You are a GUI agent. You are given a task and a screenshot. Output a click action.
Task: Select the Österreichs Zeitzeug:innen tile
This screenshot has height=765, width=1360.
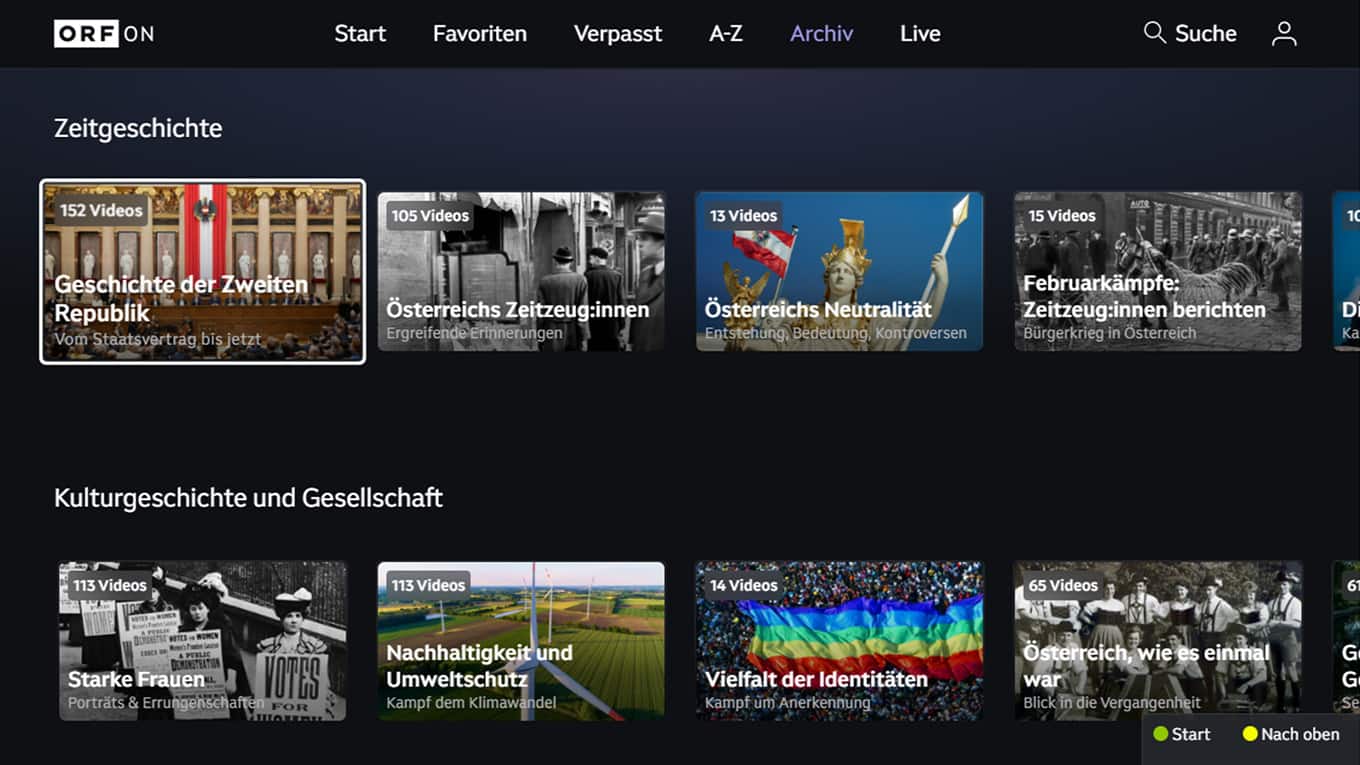521,271
